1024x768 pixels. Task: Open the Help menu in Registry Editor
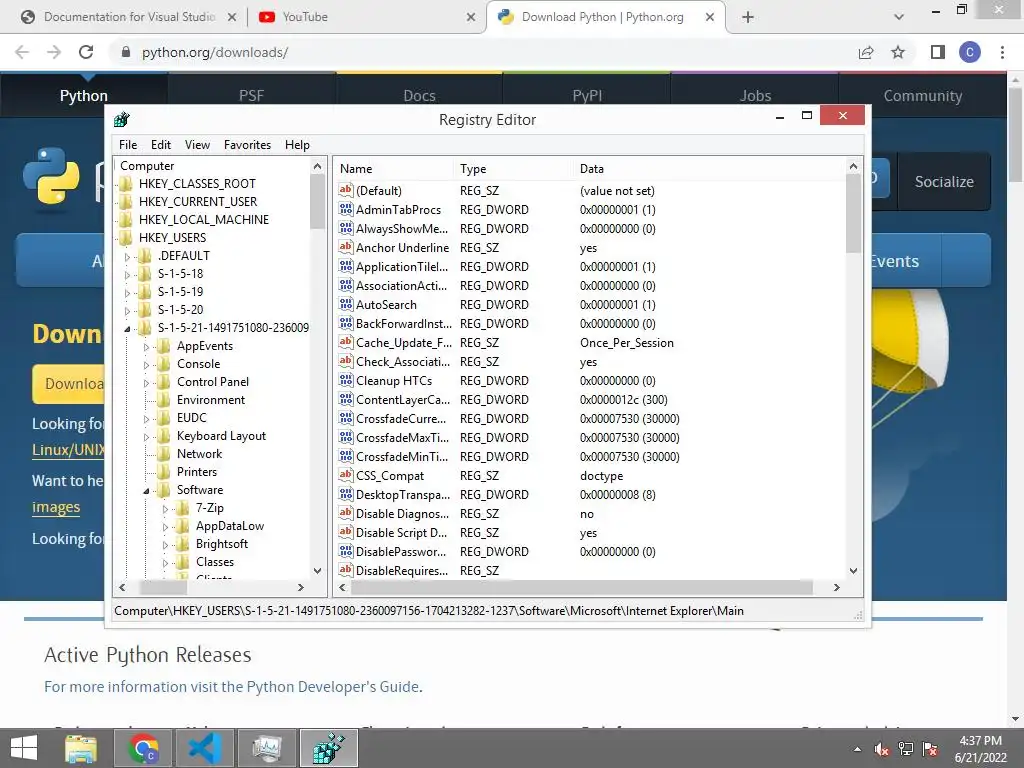297,145
